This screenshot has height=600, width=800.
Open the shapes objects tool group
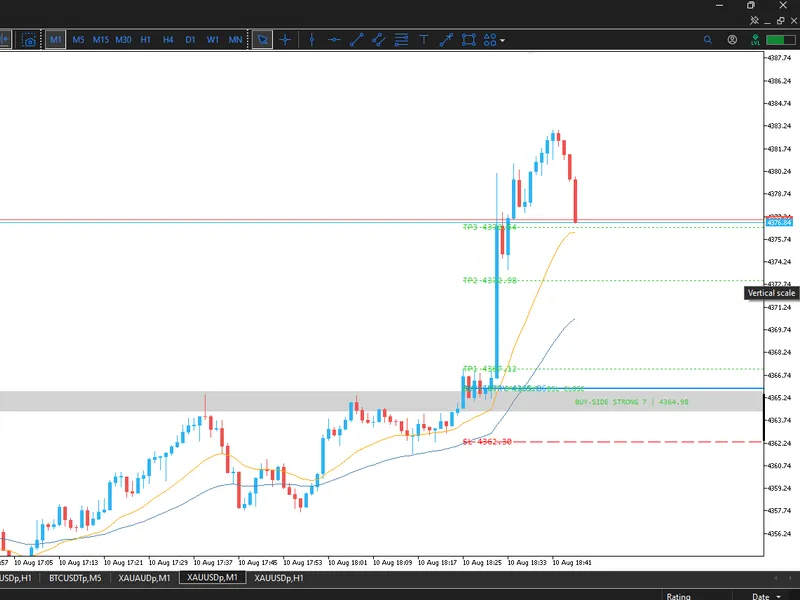tap(490, 40)
